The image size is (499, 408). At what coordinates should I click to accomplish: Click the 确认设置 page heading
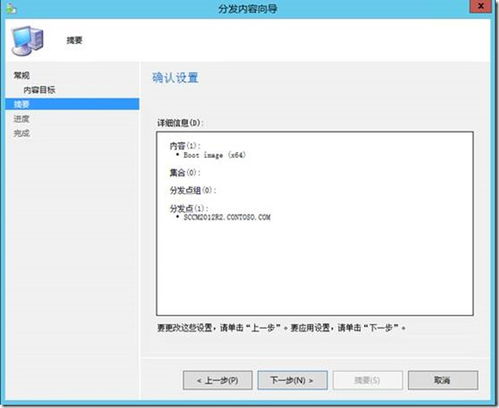(175, 78)
